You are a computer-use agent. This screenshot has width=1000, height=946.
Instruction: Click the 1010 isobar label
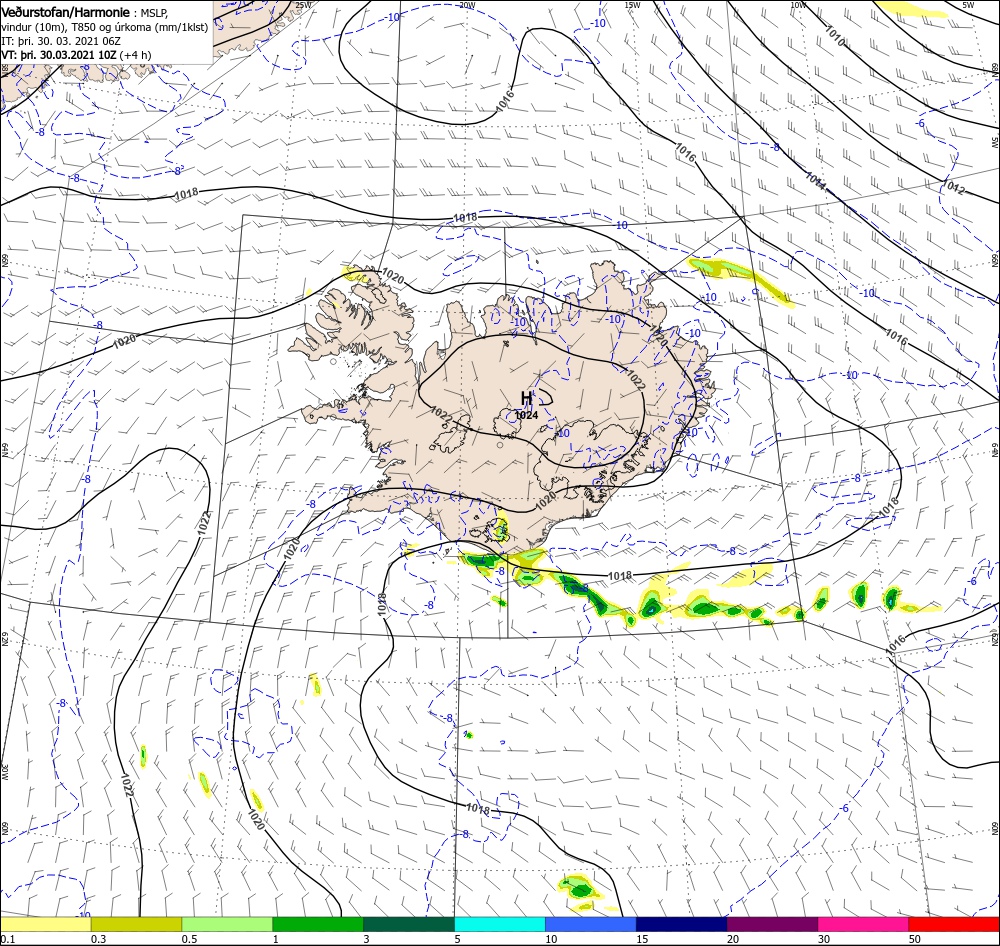[x=834, y=36]
